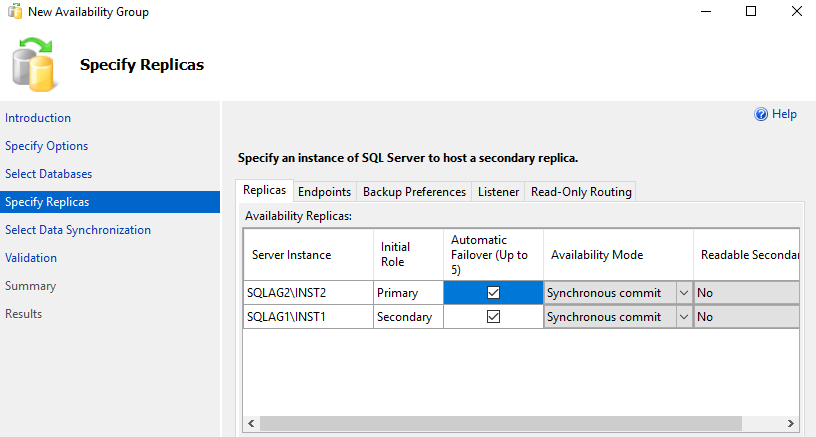Image resolution: width=816 pixels, height=437 pixels.
Task: Click the window icon in the title bar
Action: coord(13,11)
